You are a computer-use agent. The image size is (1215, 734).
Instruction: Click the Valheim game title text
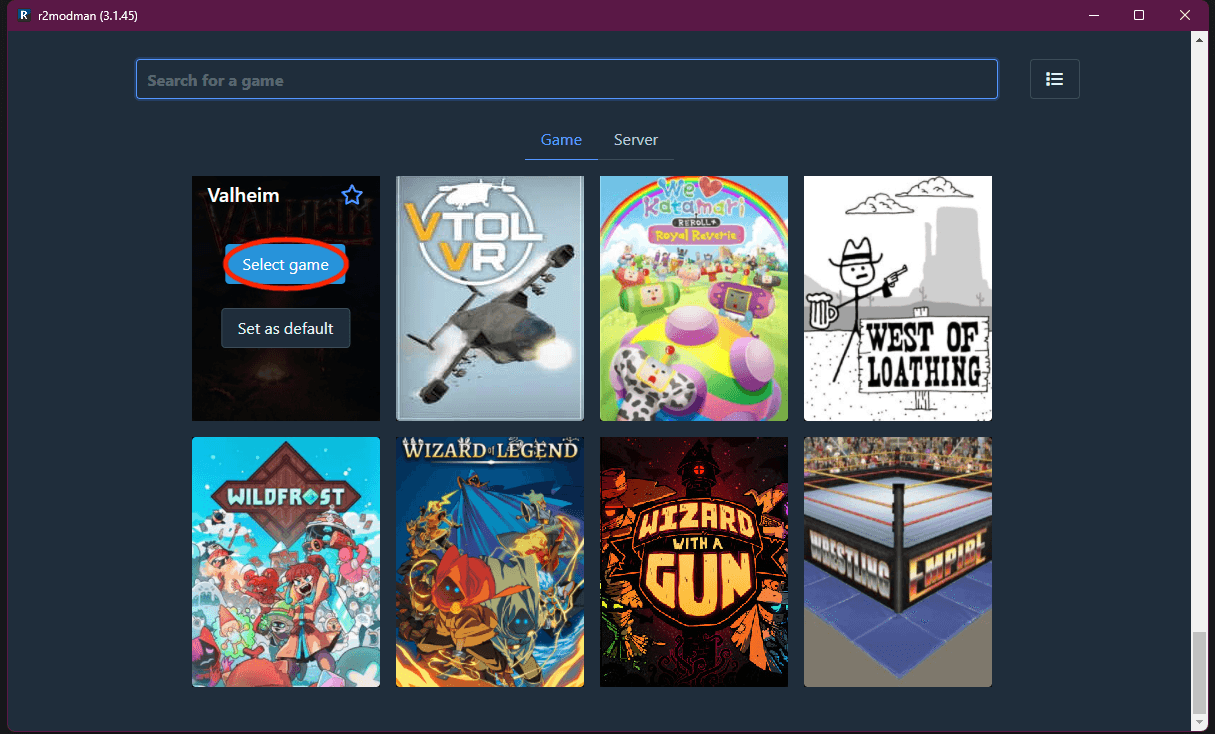tap(243, 195)
